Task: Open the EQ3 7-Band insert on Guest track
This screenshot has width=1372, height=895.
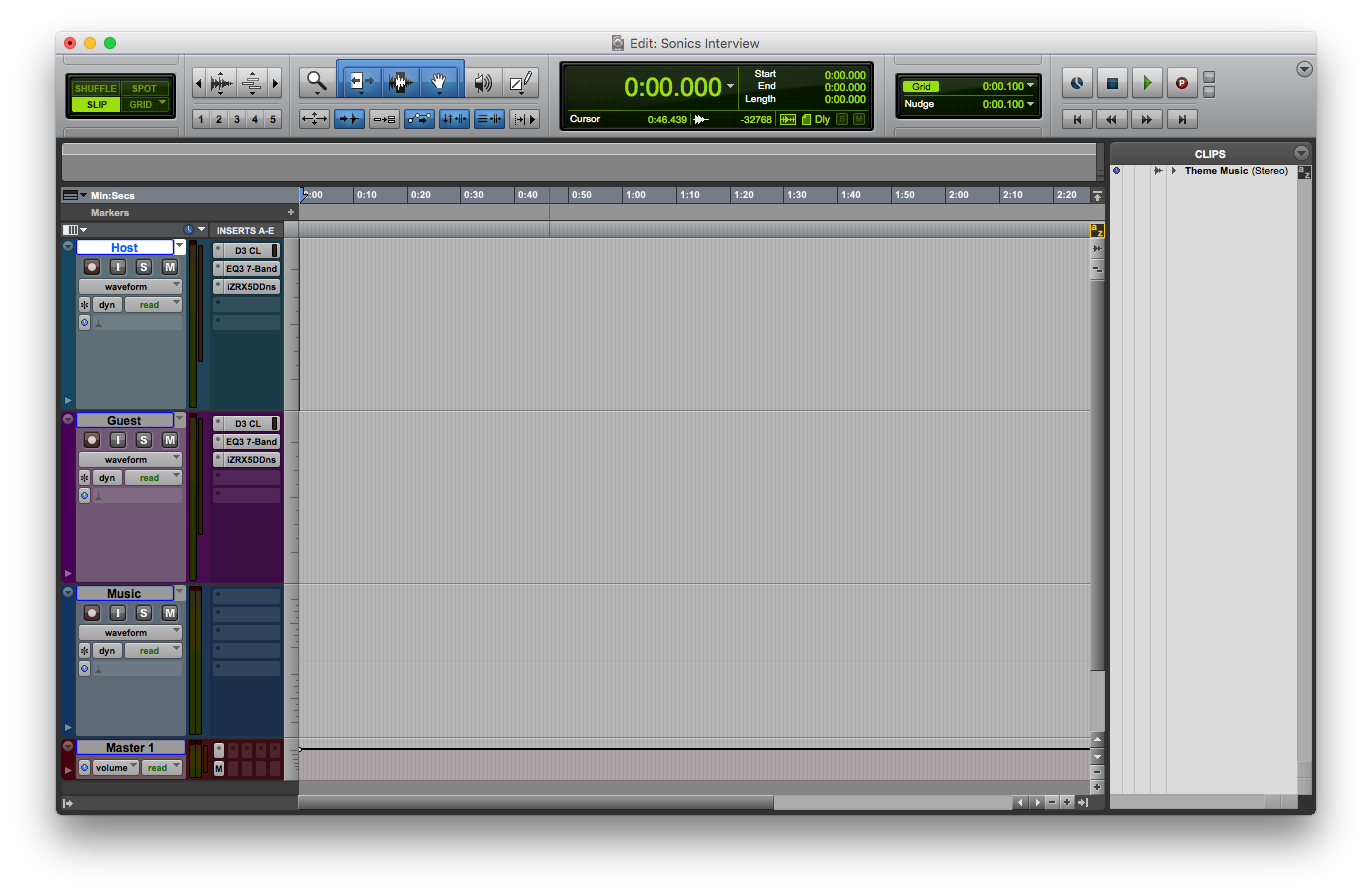Action: (x=251, y=441)
